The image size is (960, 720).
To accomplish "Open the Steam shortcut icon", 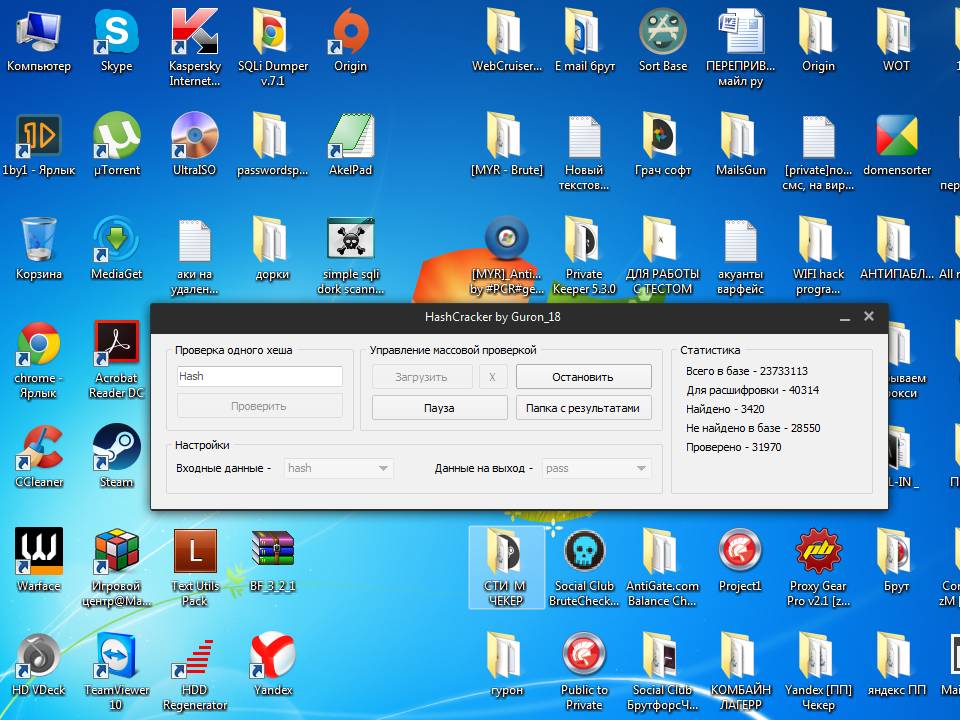I will pos(116,450).
